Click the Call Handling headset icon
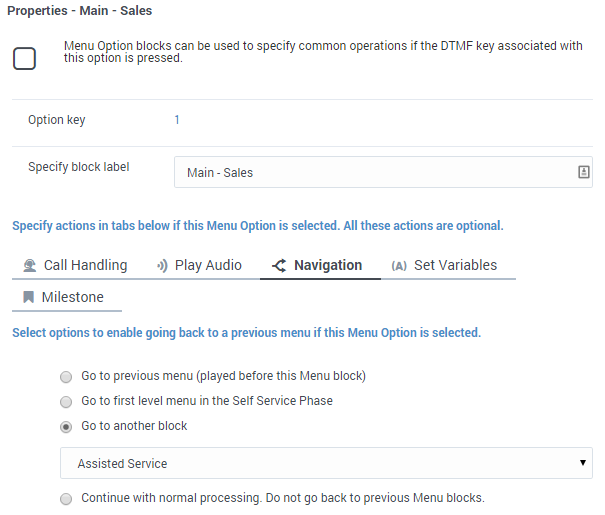This screenshot has width=605, height=515. [30, 265]
